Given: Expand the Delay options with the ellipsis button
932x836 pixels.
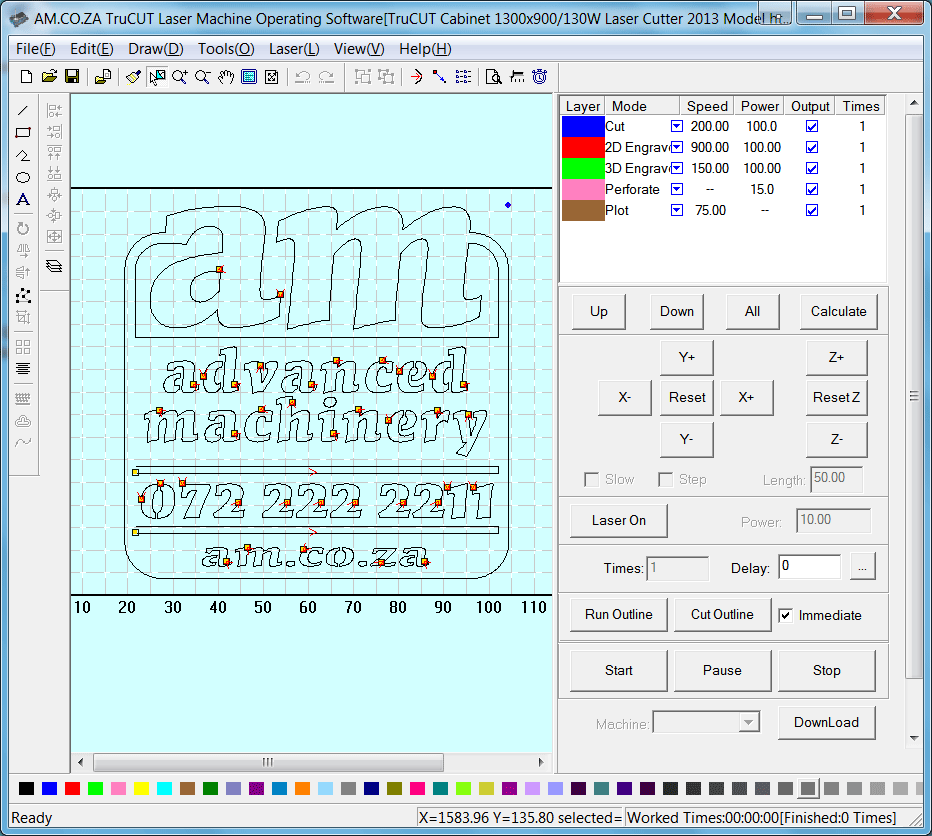Looking at the screenshot, I should pos(862,566).
